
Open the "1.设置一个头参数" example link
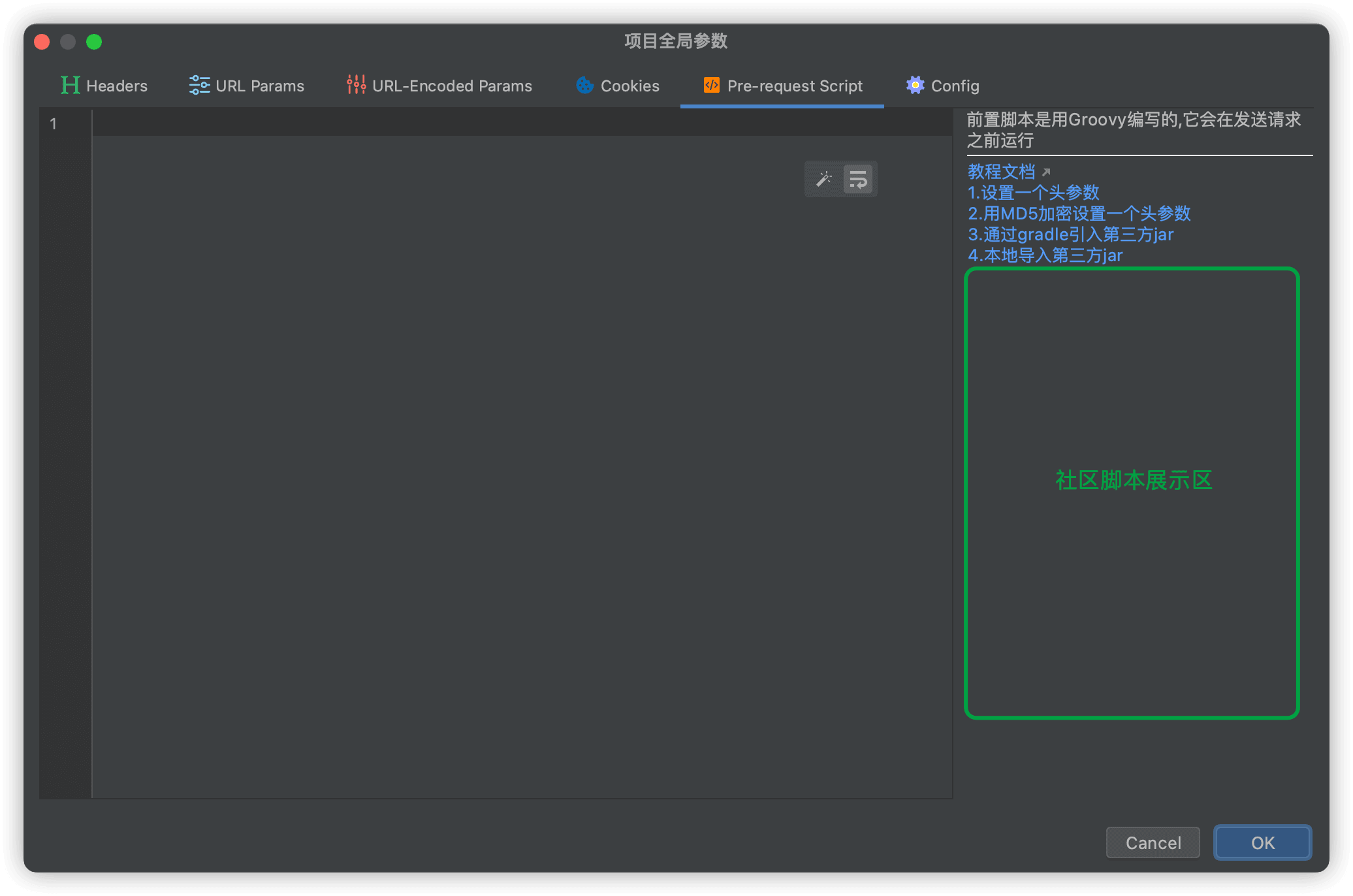(1033, 192)
